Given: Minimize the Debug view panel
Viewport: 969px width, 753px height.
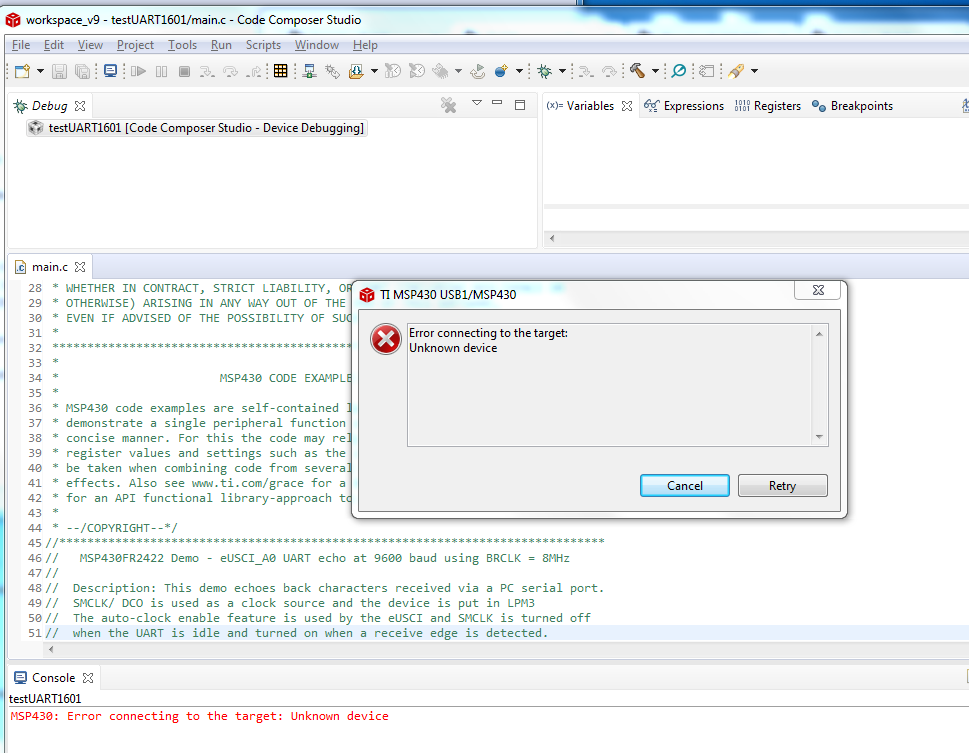Looking at the screenshot, I should click(497, 103).
